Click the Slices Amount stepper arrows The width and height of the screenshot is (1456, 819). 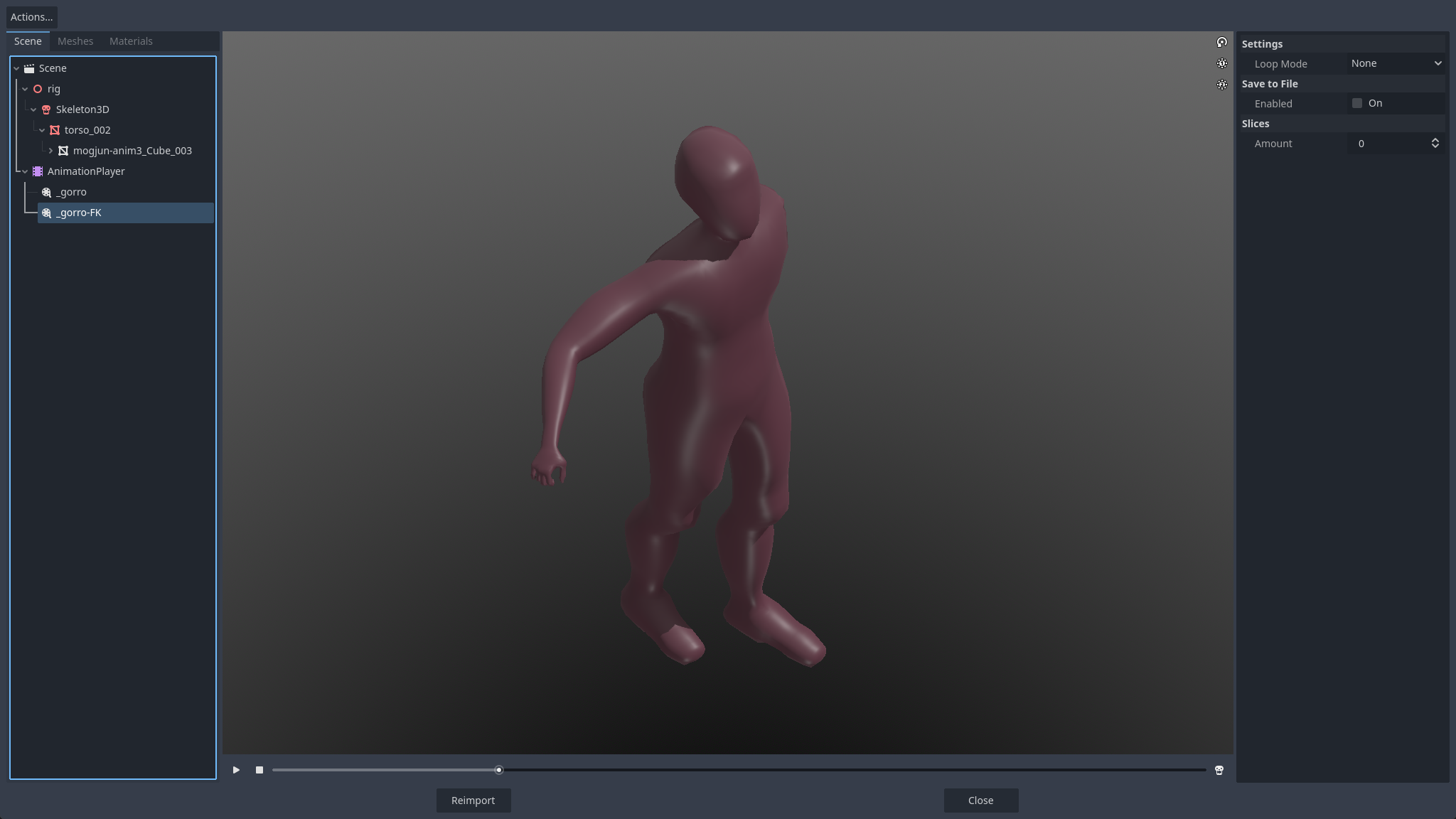tap(1435, 143)
